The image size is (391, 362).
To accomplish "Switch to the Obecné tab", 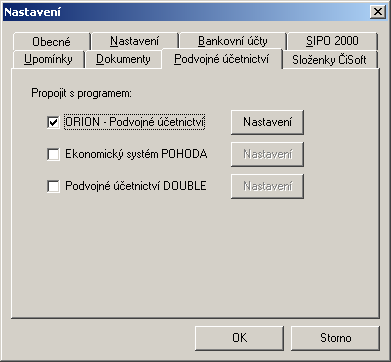I will pyautogui.click(x=51, y=42).
